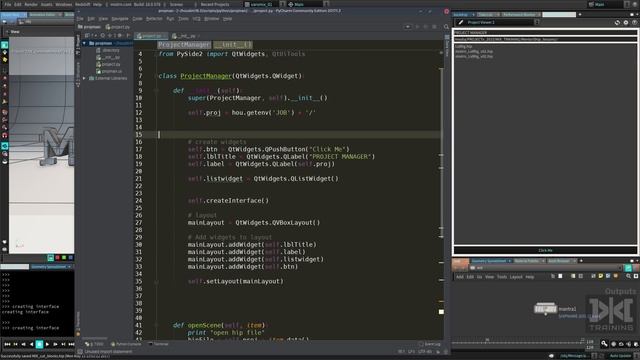Select project.py in the project tree
This screenshot has width=640, height=360.
[x=109, y=64]
